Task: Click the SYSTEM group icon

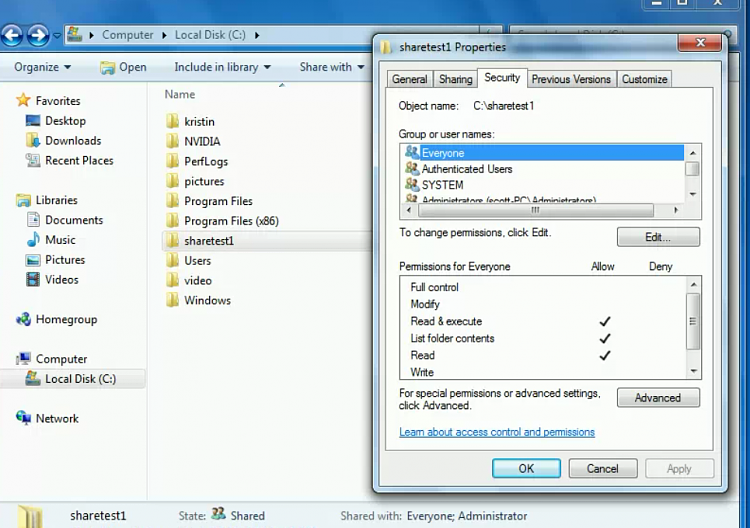Action: 412,184
